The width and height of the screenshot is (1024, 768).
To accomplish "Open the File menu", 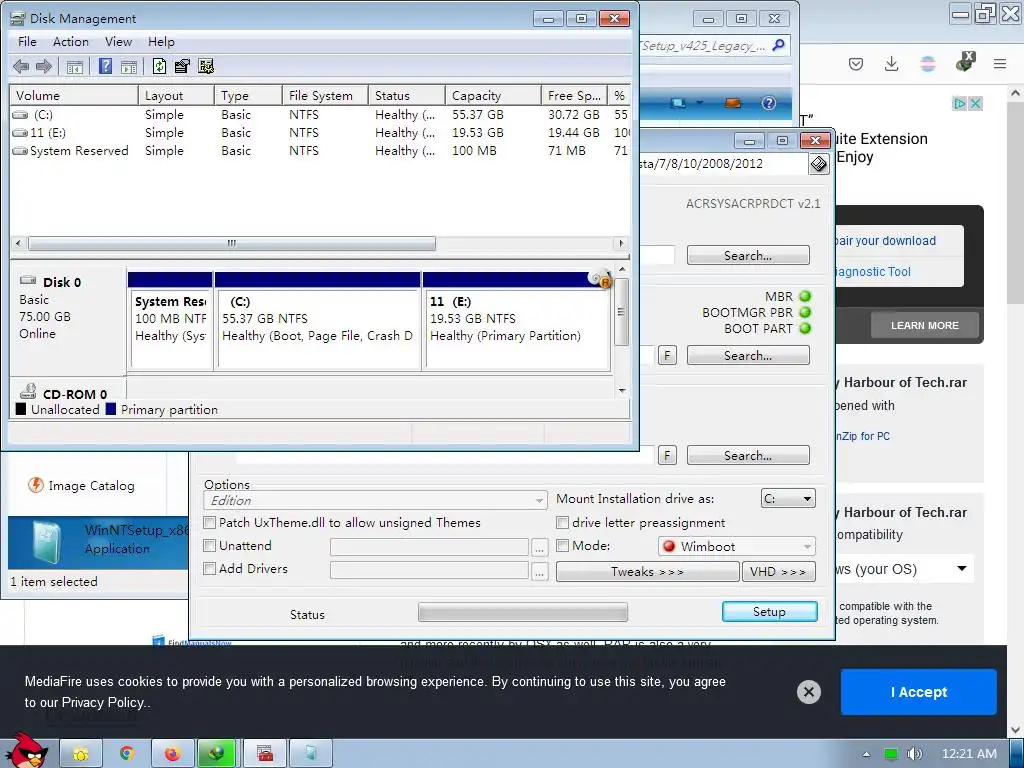I will (27, 42).
